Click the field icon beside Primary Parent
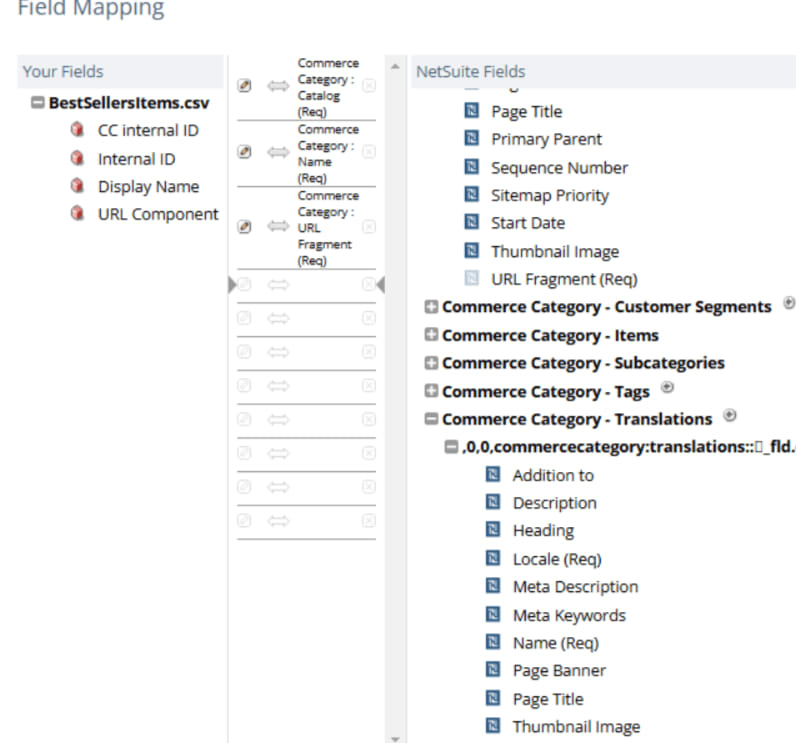This screenshot has height=743, width=796. [x=472, y=138]
